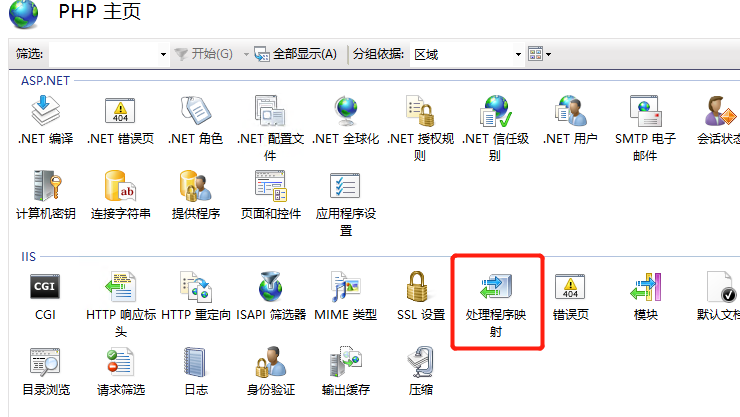Focus the 筛选 filter text field

103,54
